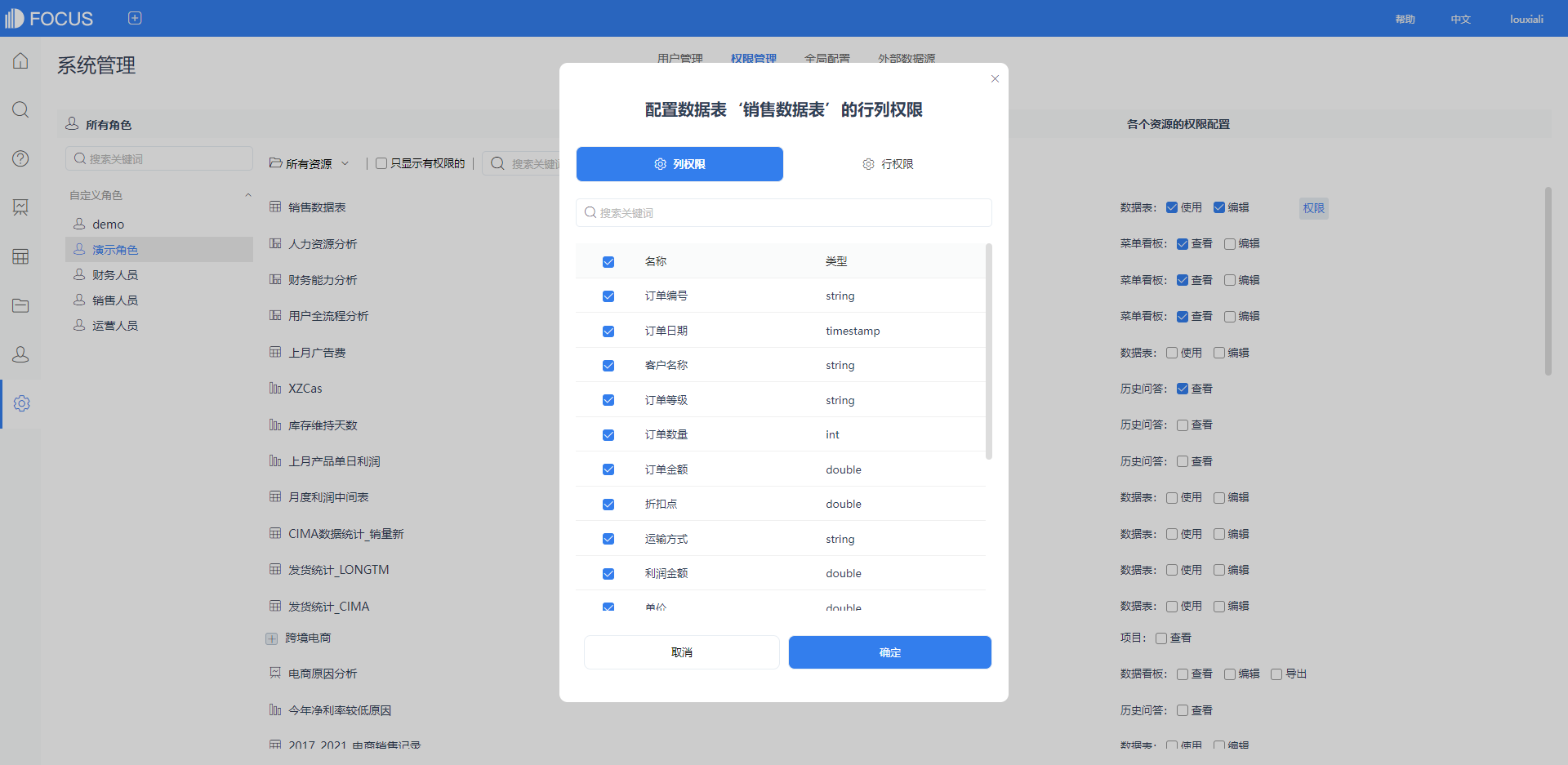The height and width of the screenshot is (765, 1568).
Task: Click the plus icon next to the FOCUS logo
Action: coord(135,17)
